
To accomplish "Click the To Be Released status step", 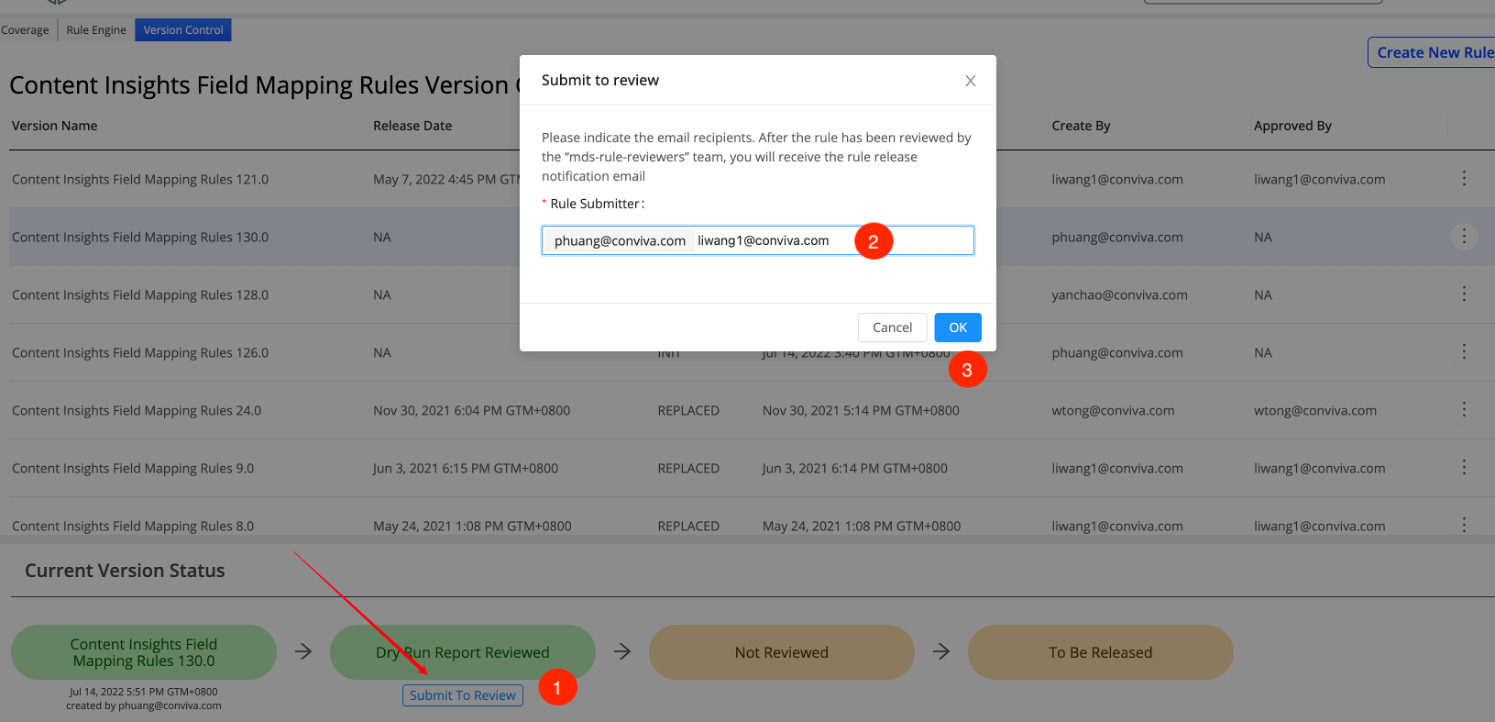I will pos(1101,653).
